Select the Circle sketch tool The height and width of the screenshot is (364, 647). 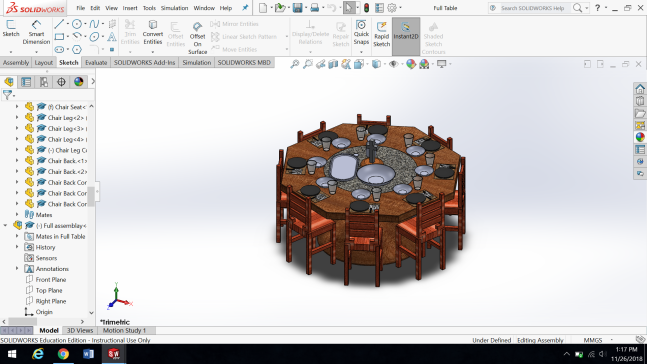coord(77,24)
